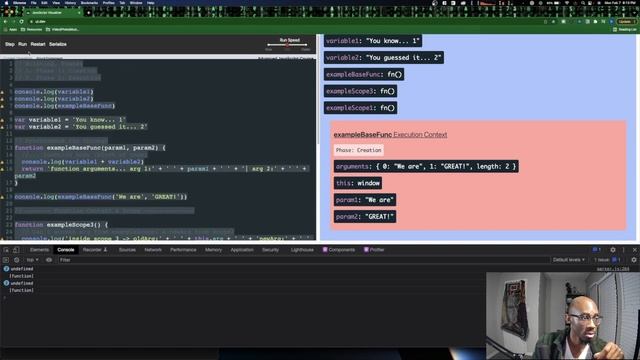Screen dimensions: 640x360
Task: Click the Restart button
Action: [x=38, y=44]
